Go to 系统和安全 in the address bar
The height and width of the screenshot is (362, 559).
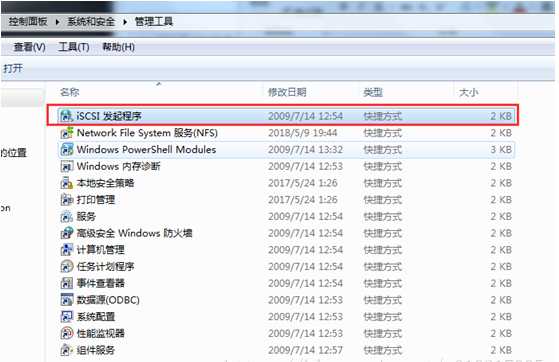(x=91, y=22)
